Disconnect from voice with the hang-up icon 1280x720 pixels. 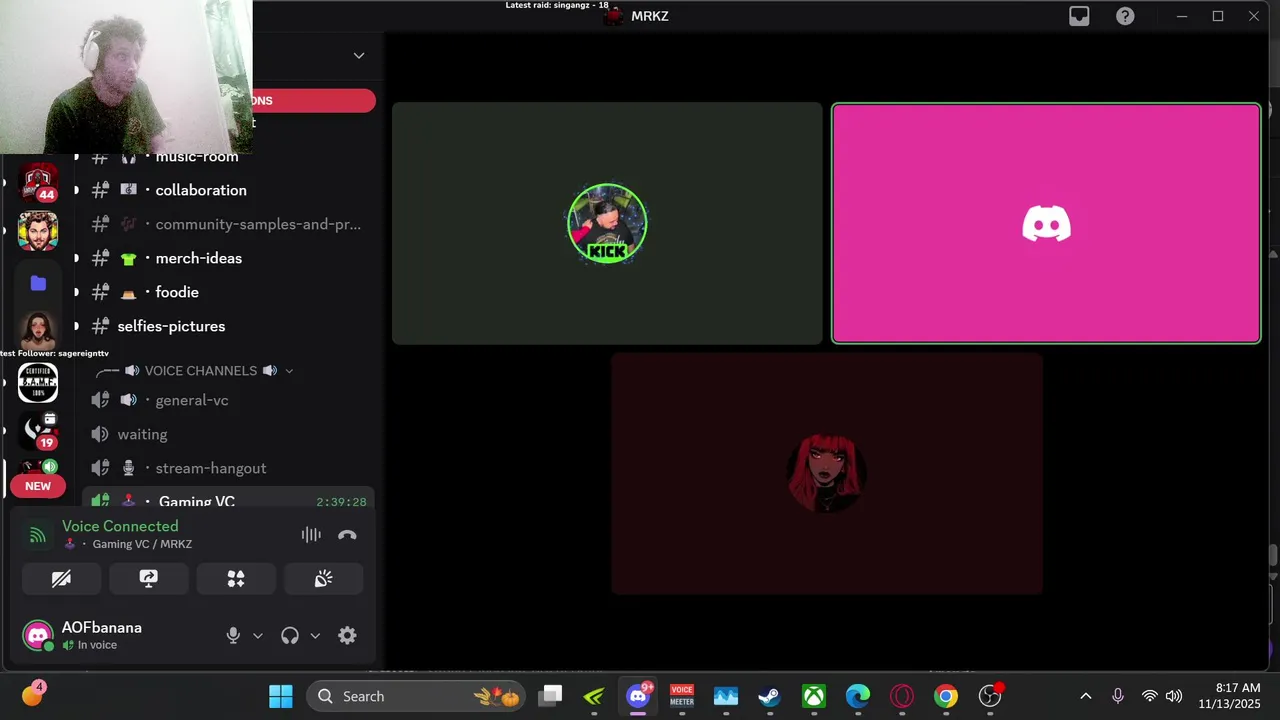pyautogui.click(x=347, y=535)
